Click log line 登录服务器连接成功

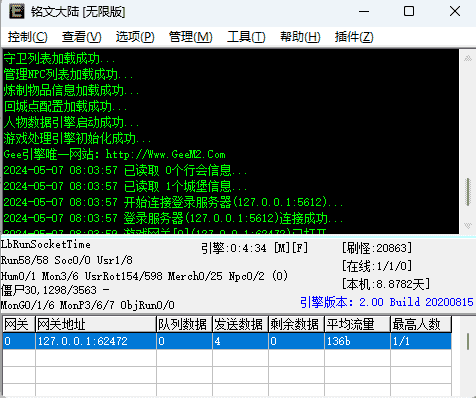pyautogui.click(x=173, y=218)
